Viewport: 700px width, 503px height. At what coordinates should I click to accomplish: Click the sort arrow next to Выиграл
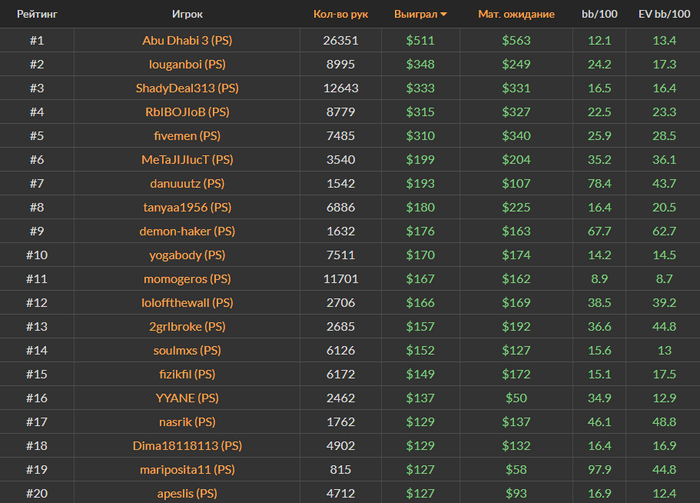click(444, 15)
